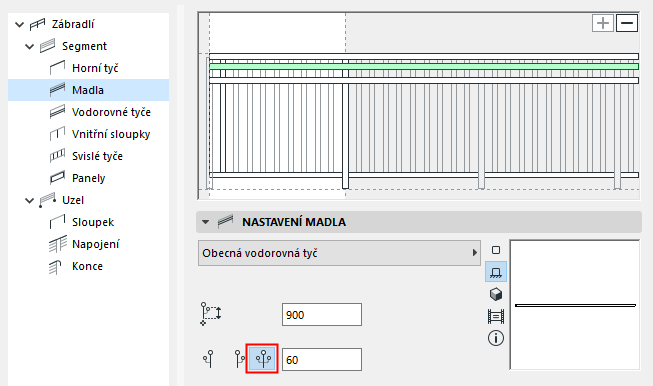Click the highlighted green handrail in preview
The width and height of the screenshot is (653, 386).
(424, 67)
